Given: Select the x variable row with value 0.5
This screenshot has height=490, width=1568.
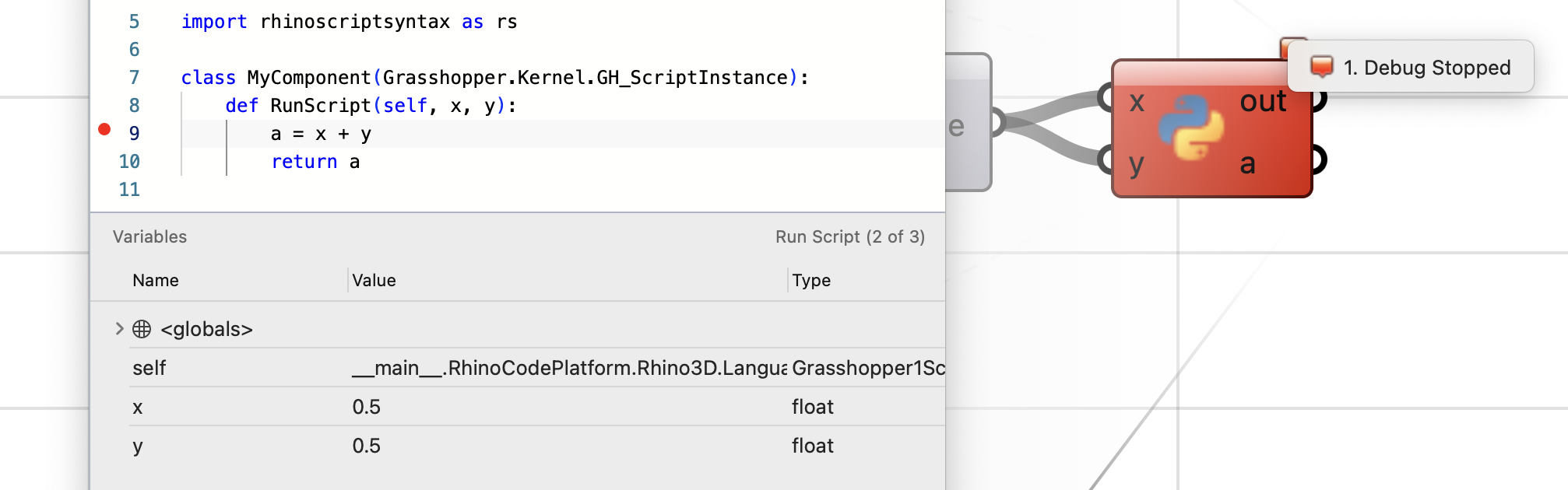Looking at the screenshot, I should click(x=537, y=406).
